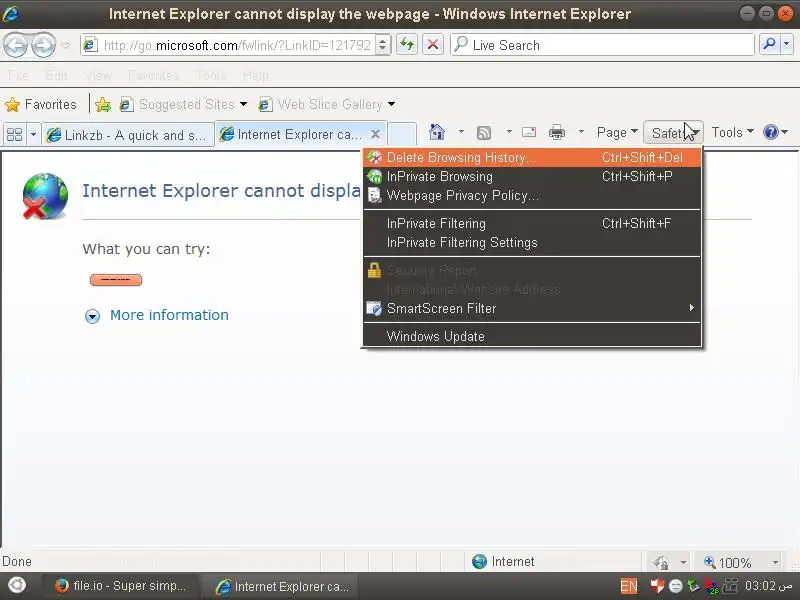The image size is (800, 600).
Task: Click the Live Search input box
Action: coord(602,45)
